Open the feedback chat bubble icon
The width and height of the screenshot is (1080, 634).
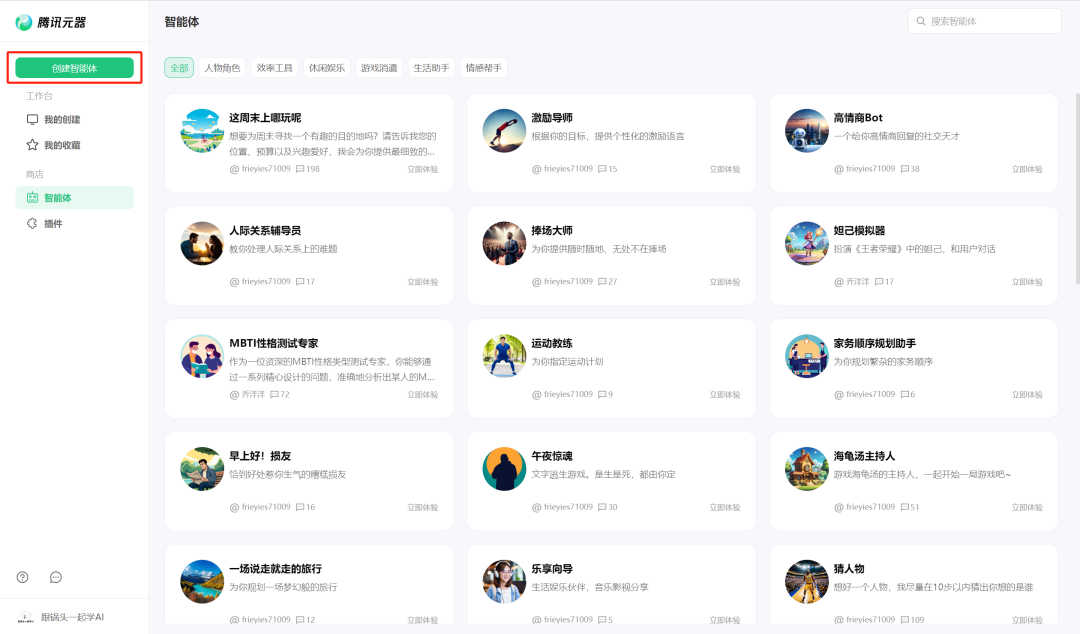point(55,577)
